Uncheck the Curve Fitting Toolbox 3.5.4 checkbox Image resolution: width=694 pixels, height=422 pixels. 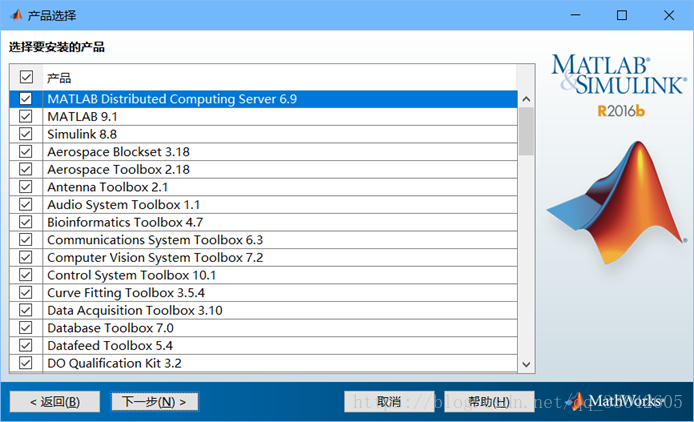26,293
